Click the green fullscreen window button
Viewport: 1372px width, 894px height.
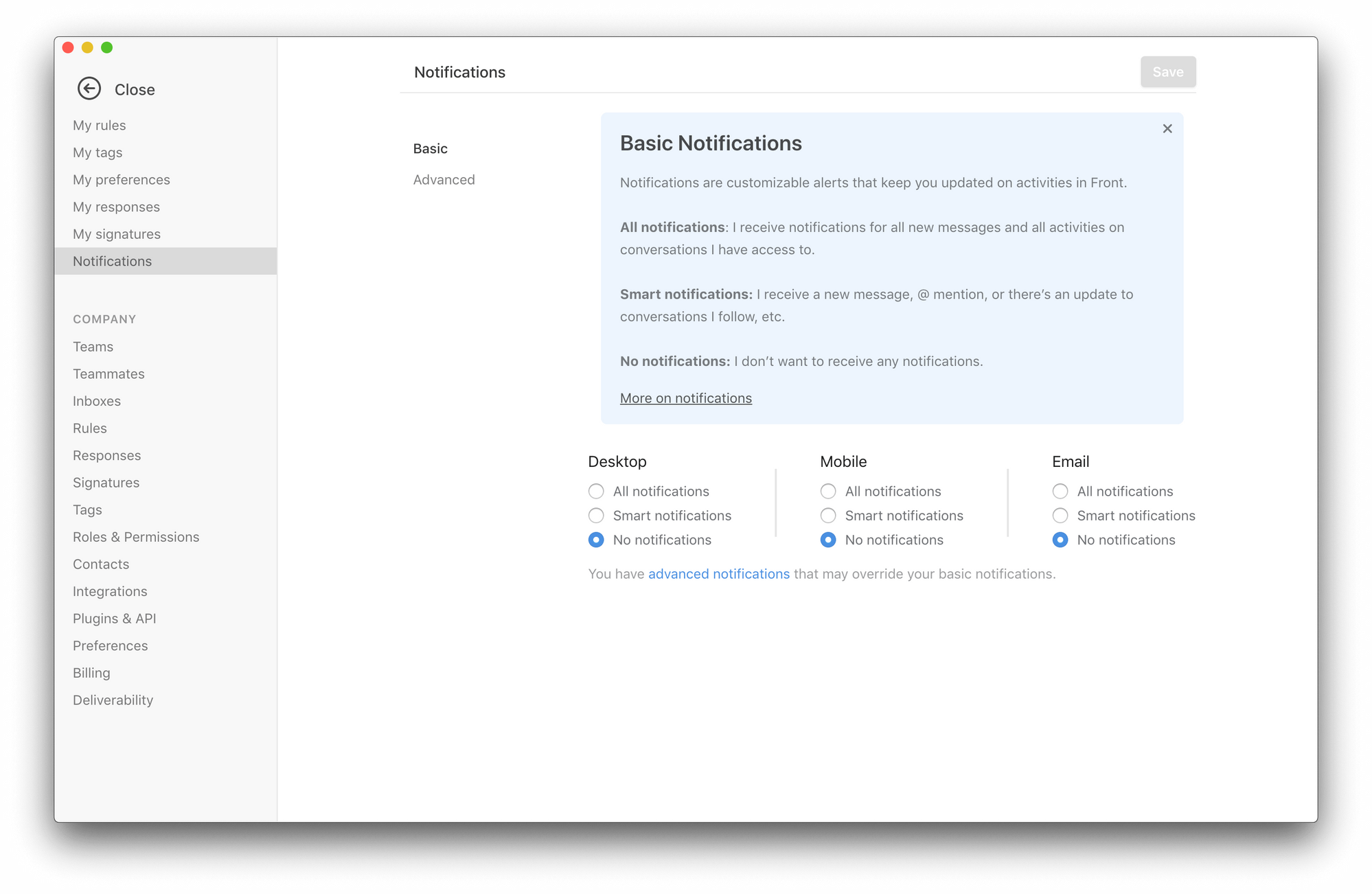tap(107, 47)
